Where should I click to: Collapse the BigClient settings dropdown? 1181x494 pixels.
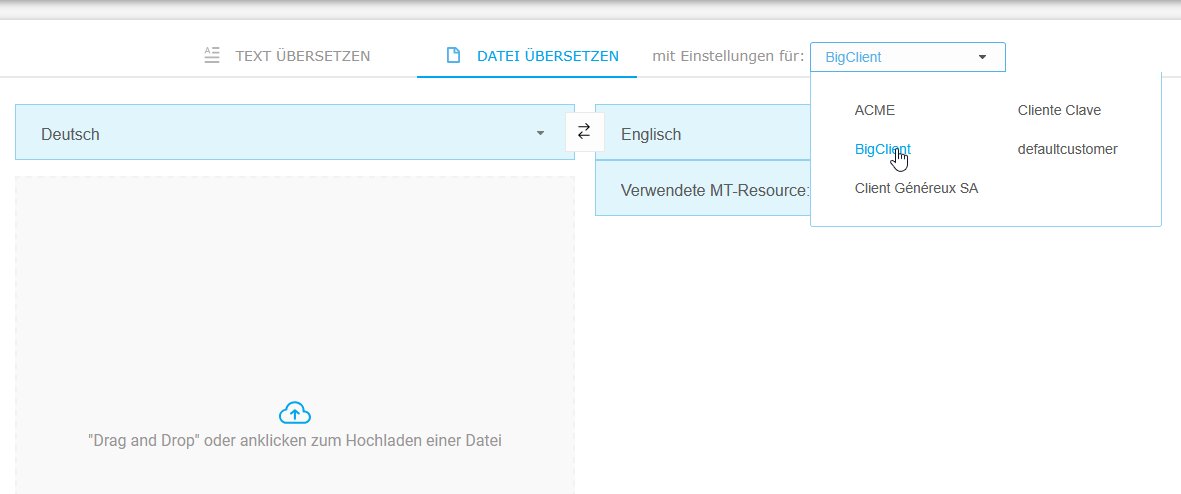905,57
